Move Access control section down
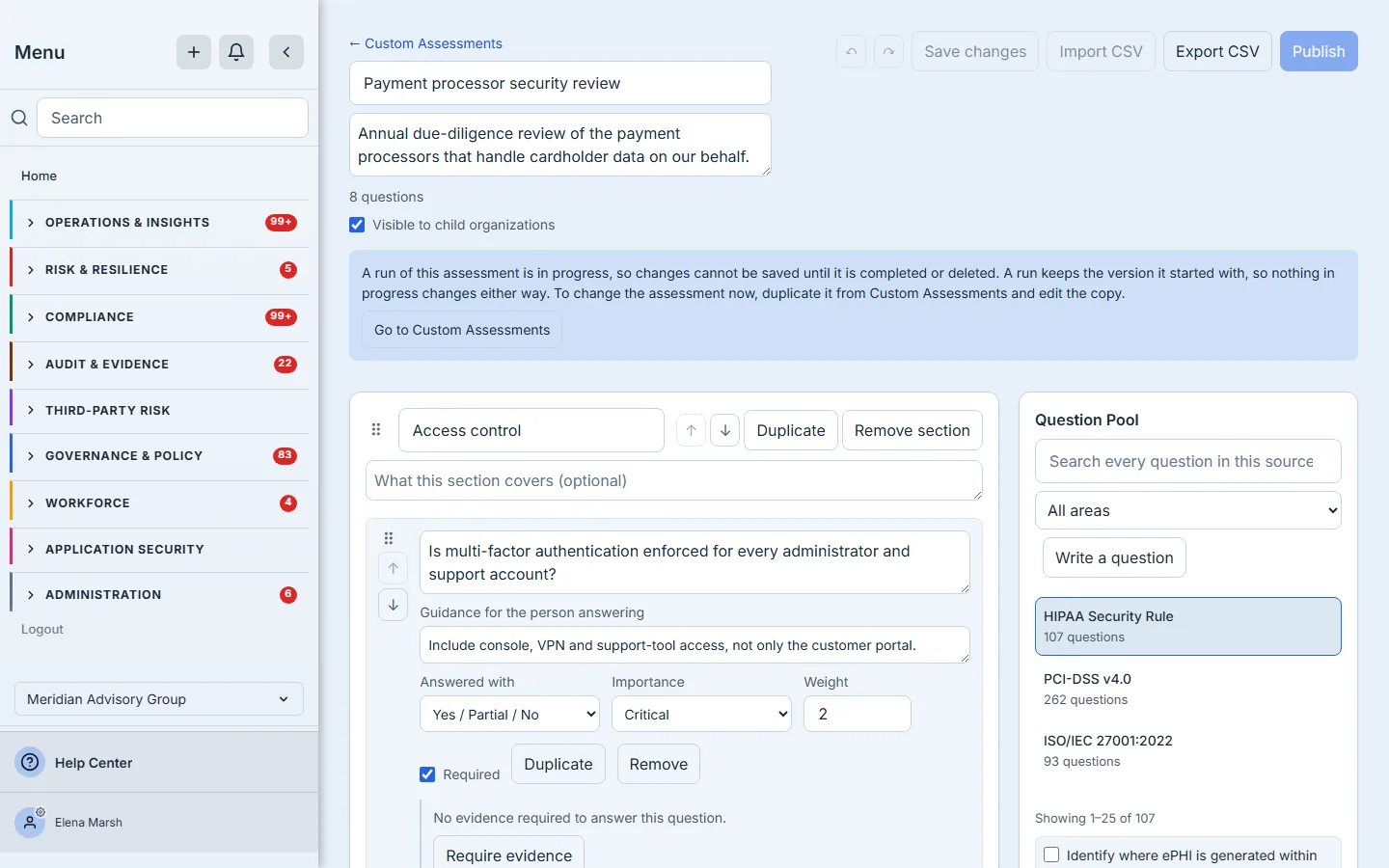The image size is (1389, 868). pyautogui.click(x=725, y=430)
